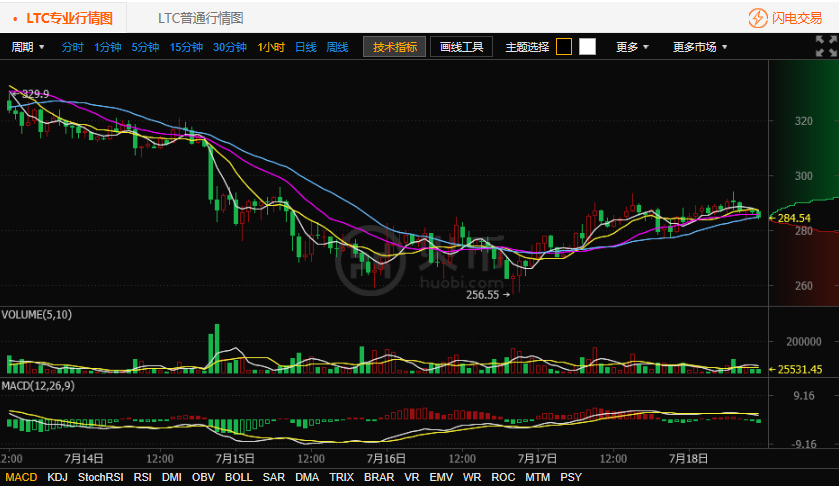This screenshot has width=839, height=486.
Task: Select the white theme swatch
Action: click(587, 47)
